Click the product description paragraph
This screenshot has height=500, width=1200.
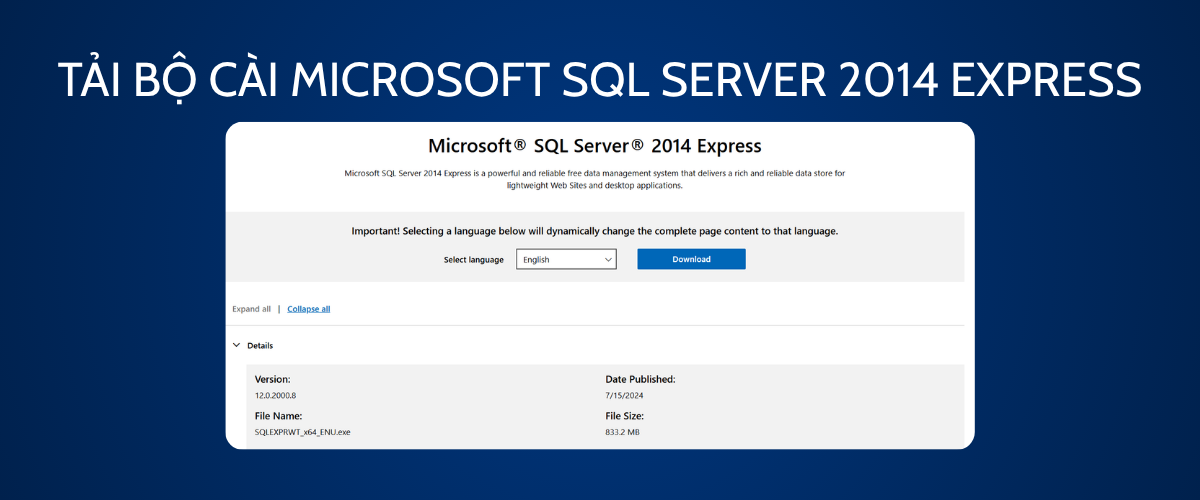[595, 179]
